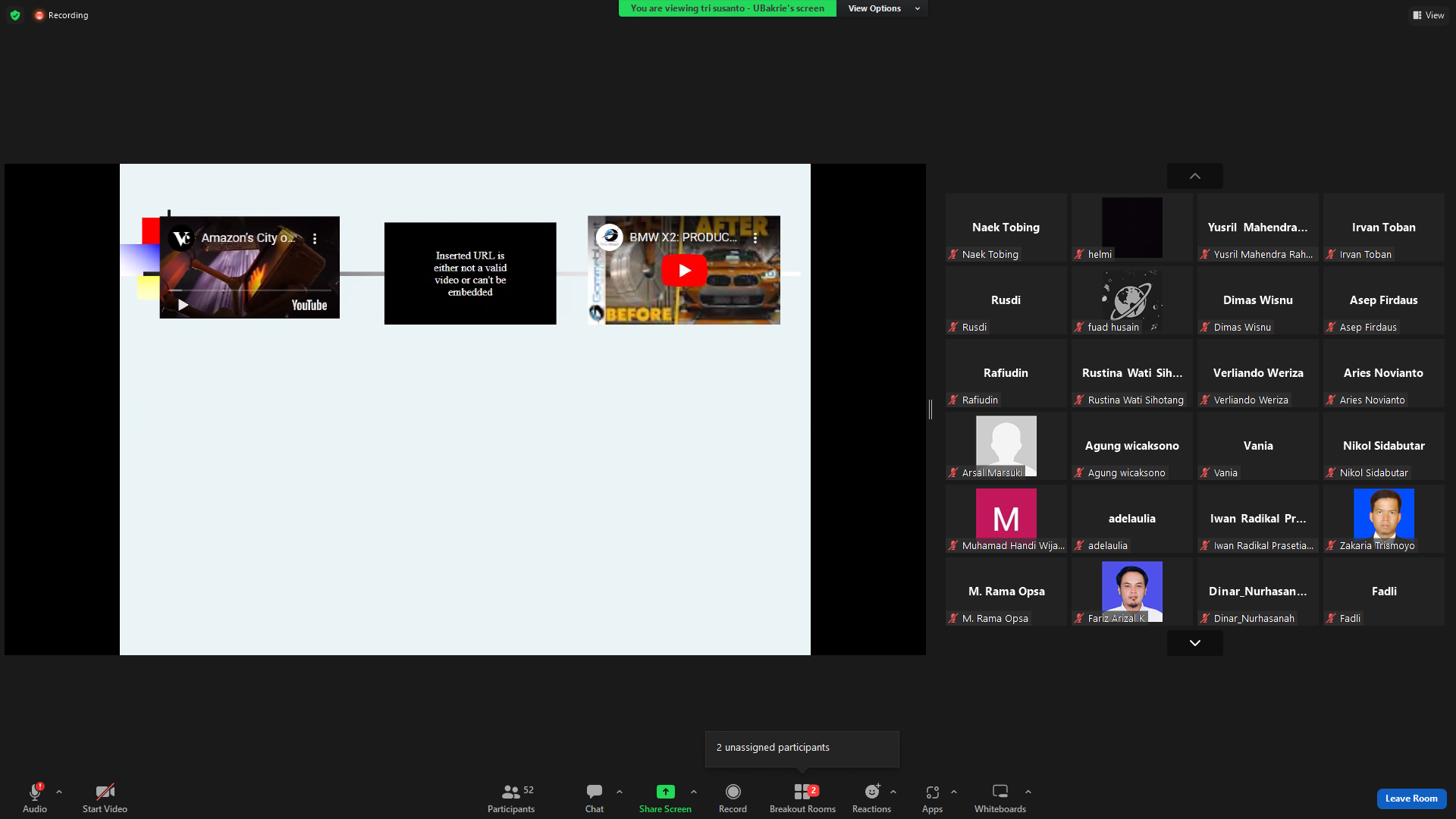Open the View Options dropdown
This screenshot has width=1456, height=819.
[883, 8]
